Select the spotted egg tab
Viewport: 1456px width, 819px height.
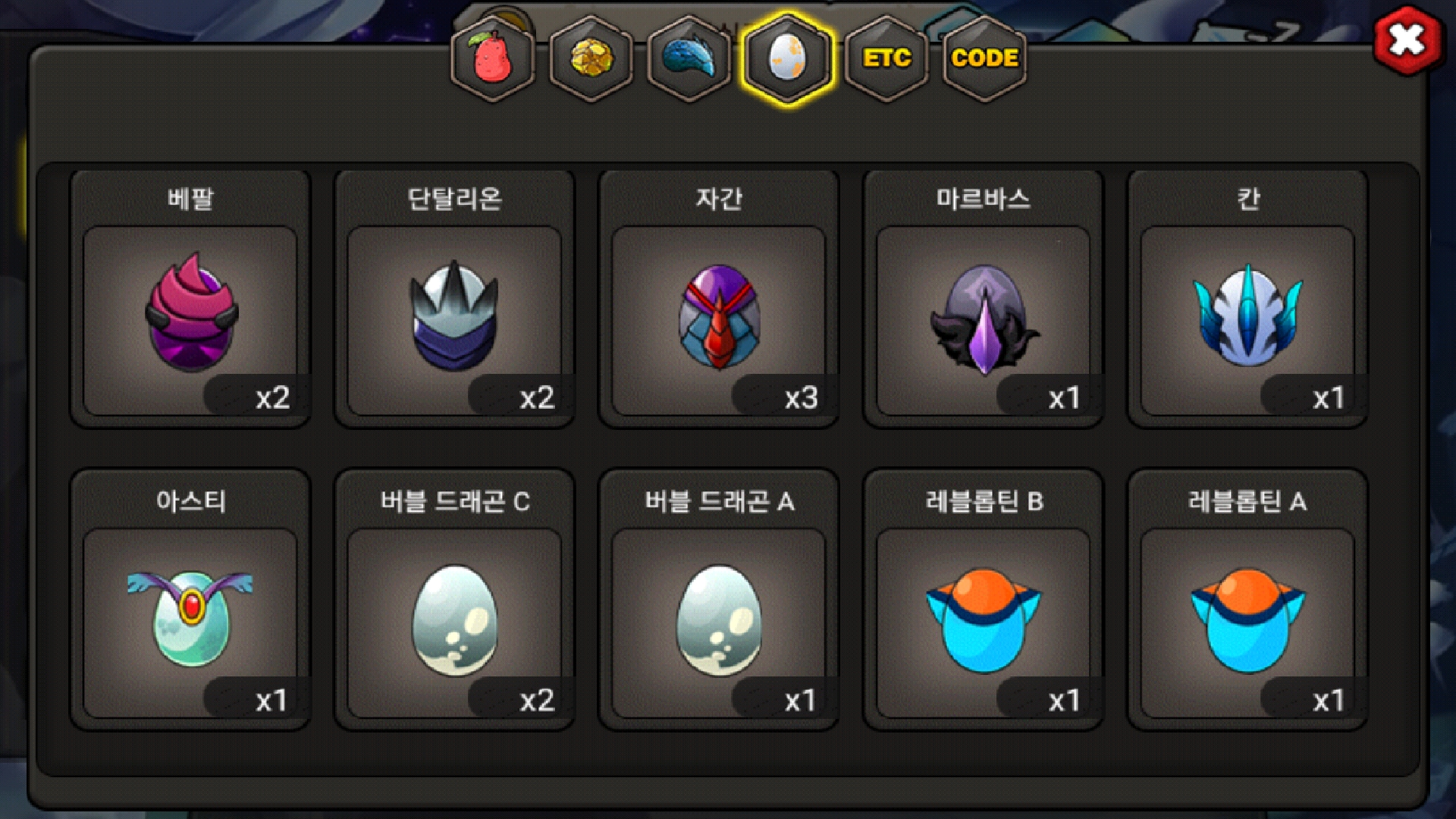coord(788,58)
